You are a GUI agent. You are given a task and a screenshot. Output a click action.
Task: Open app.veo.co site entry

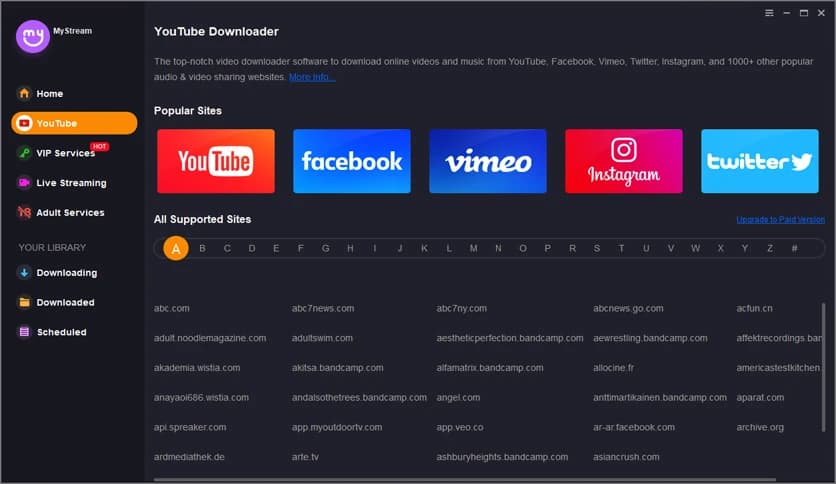[x=460, y=427]
